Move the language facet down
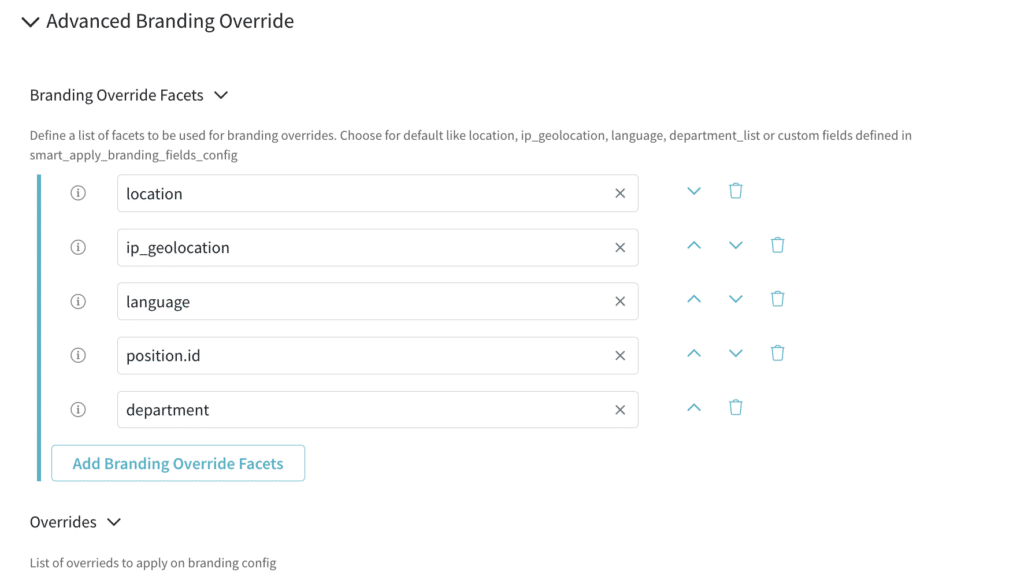The width and height of the screenshot is (1024, 576). pos(735,300)
